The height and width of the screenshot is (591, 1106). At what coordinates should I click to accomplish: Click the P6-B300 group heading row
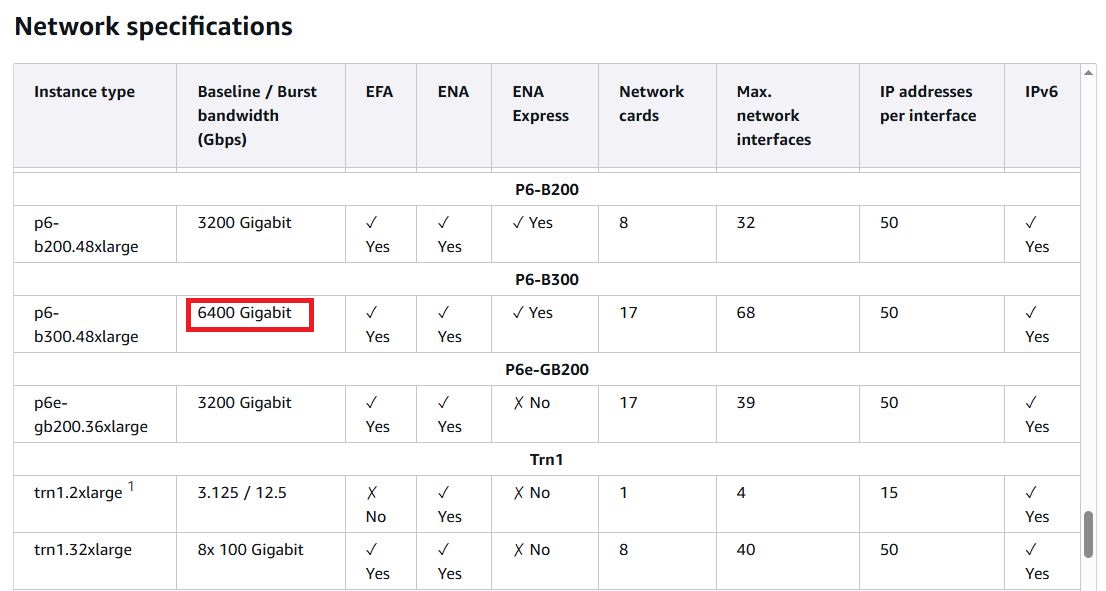pyautogui.click(x=547, y=280)
